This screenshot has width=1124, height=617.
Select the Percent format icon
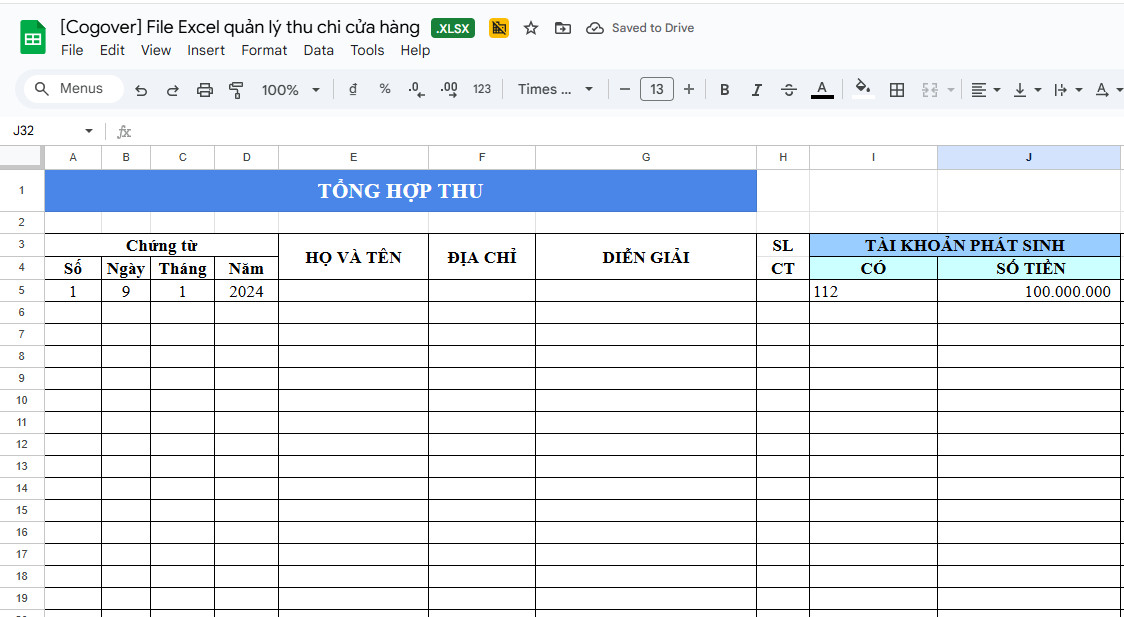384,89
